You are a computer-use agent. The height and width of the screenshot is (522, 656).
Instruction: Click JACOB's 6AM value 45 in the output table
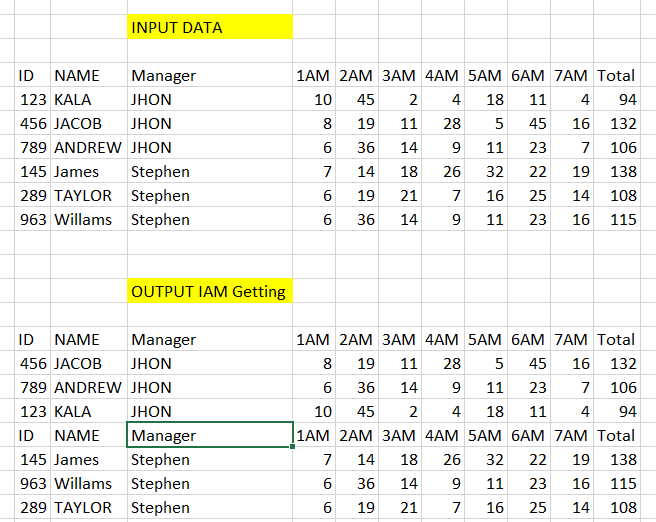(x=529, y=363)
